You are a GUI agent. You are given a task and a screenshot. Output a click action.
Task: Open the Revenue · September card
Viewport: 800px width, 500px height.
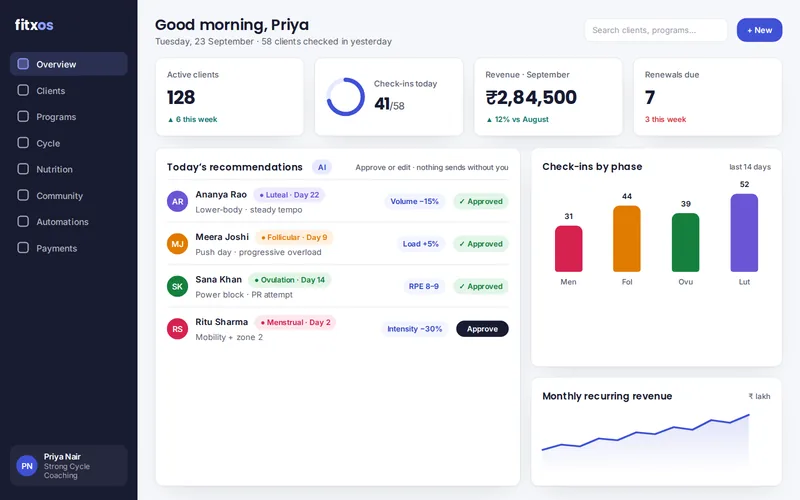pos(548,97)
